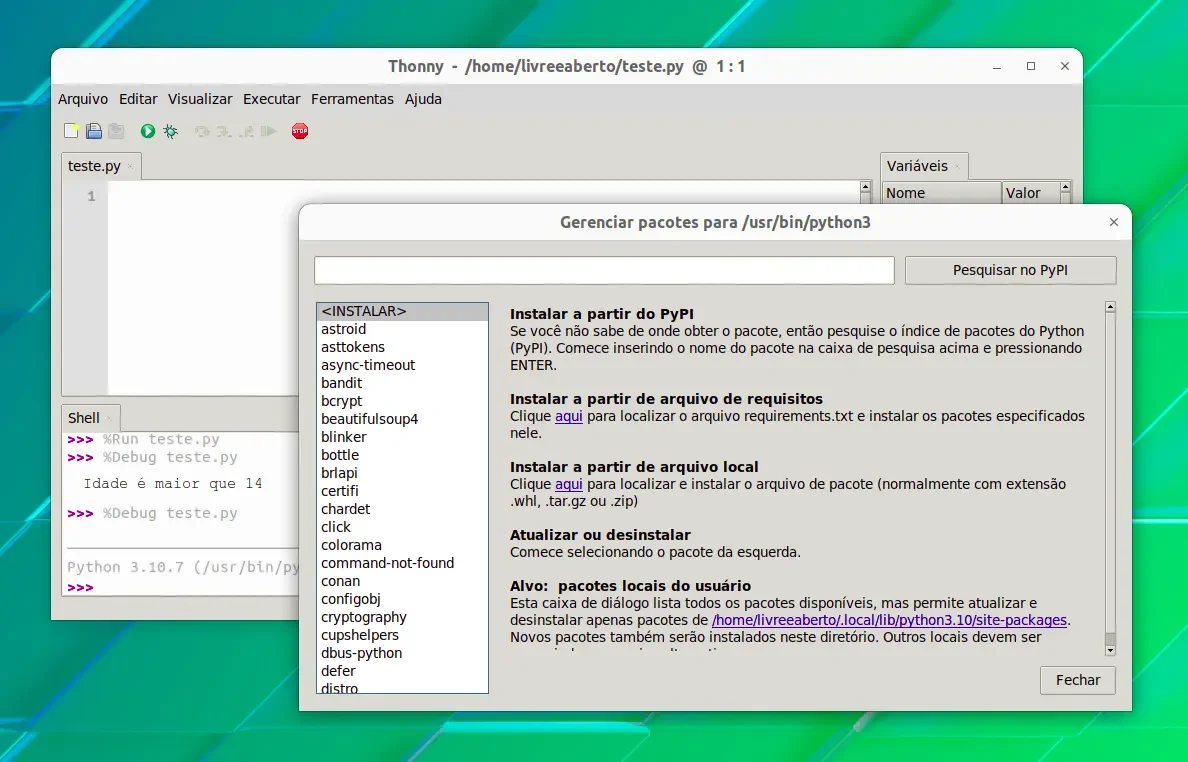
Task: Select chardet in the package list
Action: (x=402, y=509)
